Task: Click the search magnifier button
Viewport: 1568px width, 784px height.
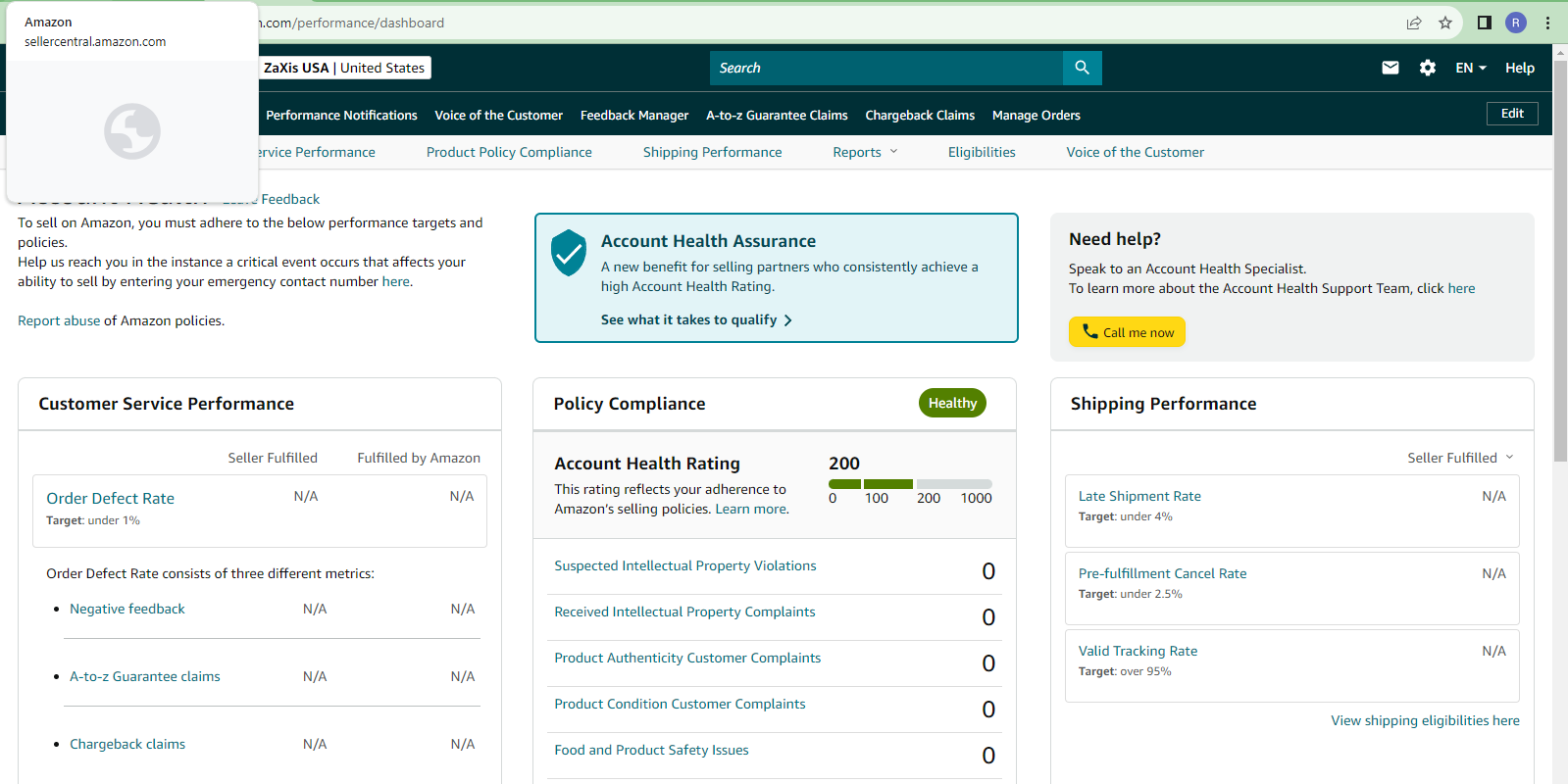Action: point(1082,68)
